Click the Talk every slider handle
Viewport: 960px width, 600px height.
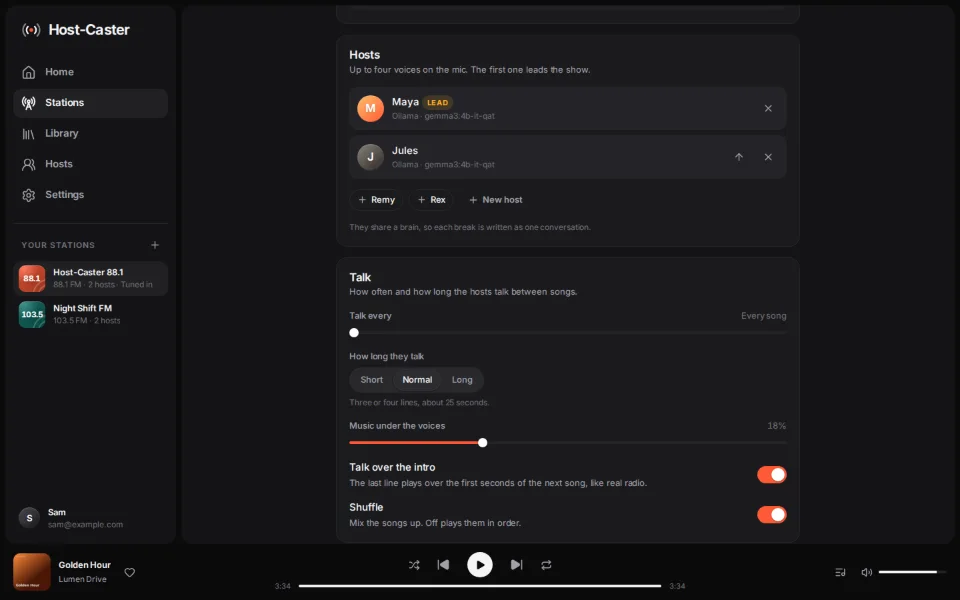tap(354, 333)
